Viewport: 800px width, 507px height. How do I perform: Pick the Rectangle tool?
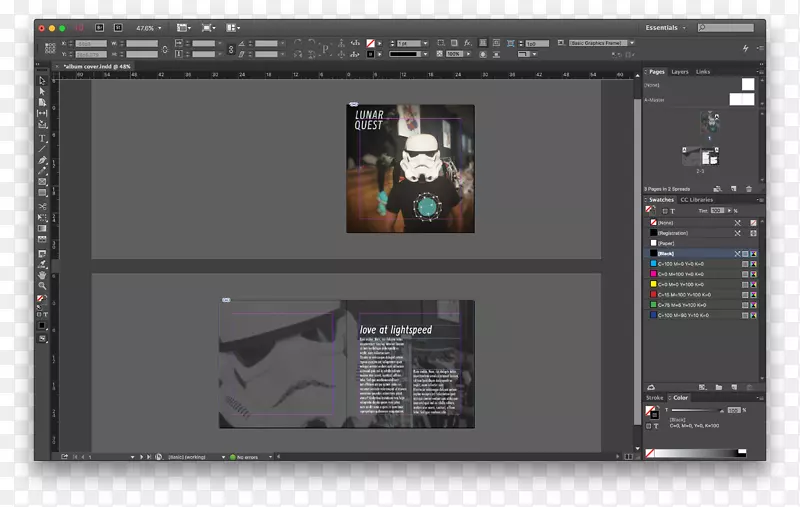click(x=42, y=193)
